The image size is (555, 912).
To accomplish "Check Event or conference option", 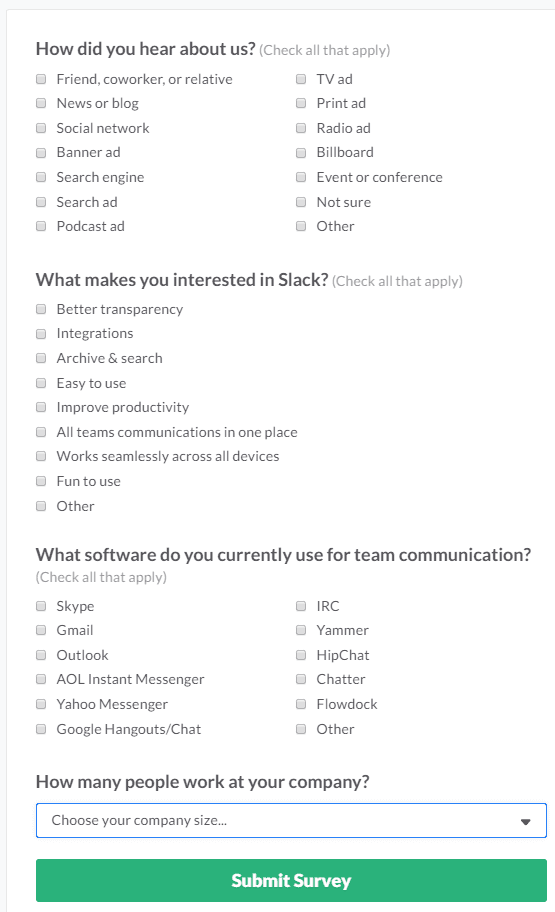I will [301, 177].
